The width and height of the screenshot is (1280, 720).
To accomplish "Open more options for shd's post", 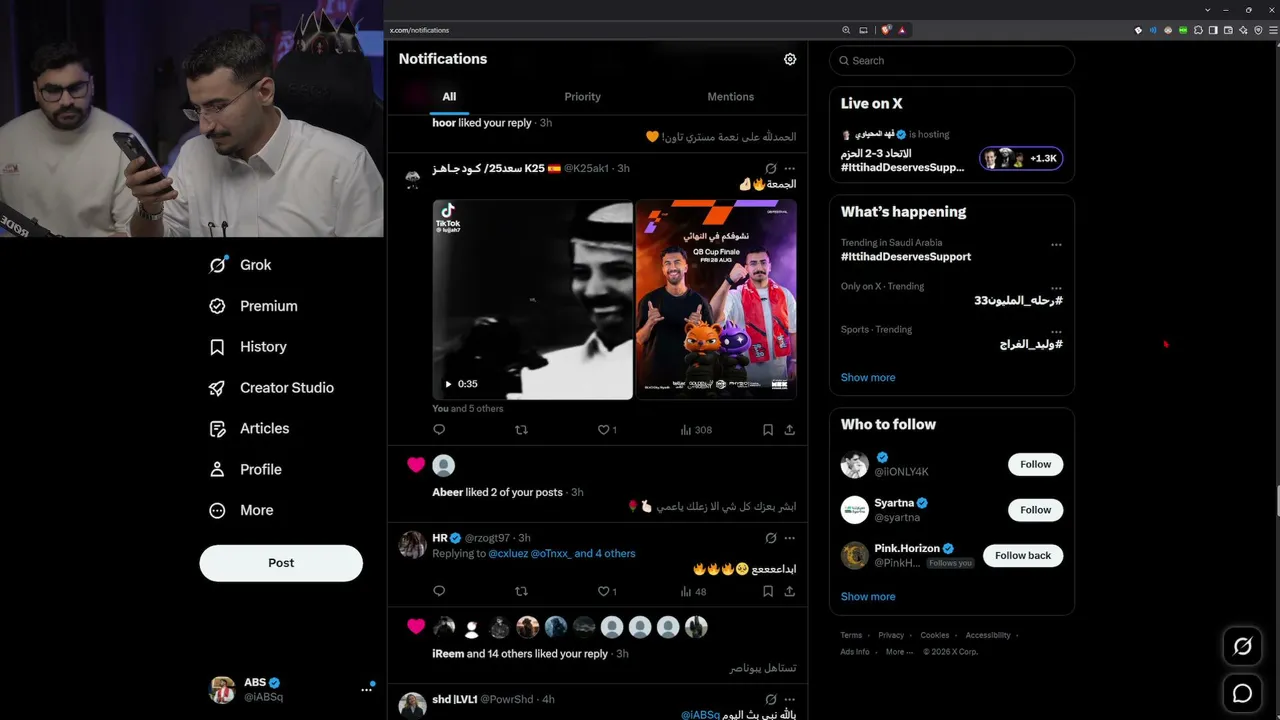I will (790, 699).
